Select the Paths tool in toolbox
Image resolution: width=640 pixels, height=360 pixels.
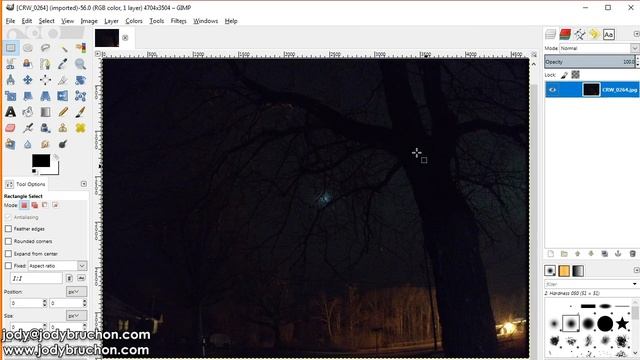45,64
